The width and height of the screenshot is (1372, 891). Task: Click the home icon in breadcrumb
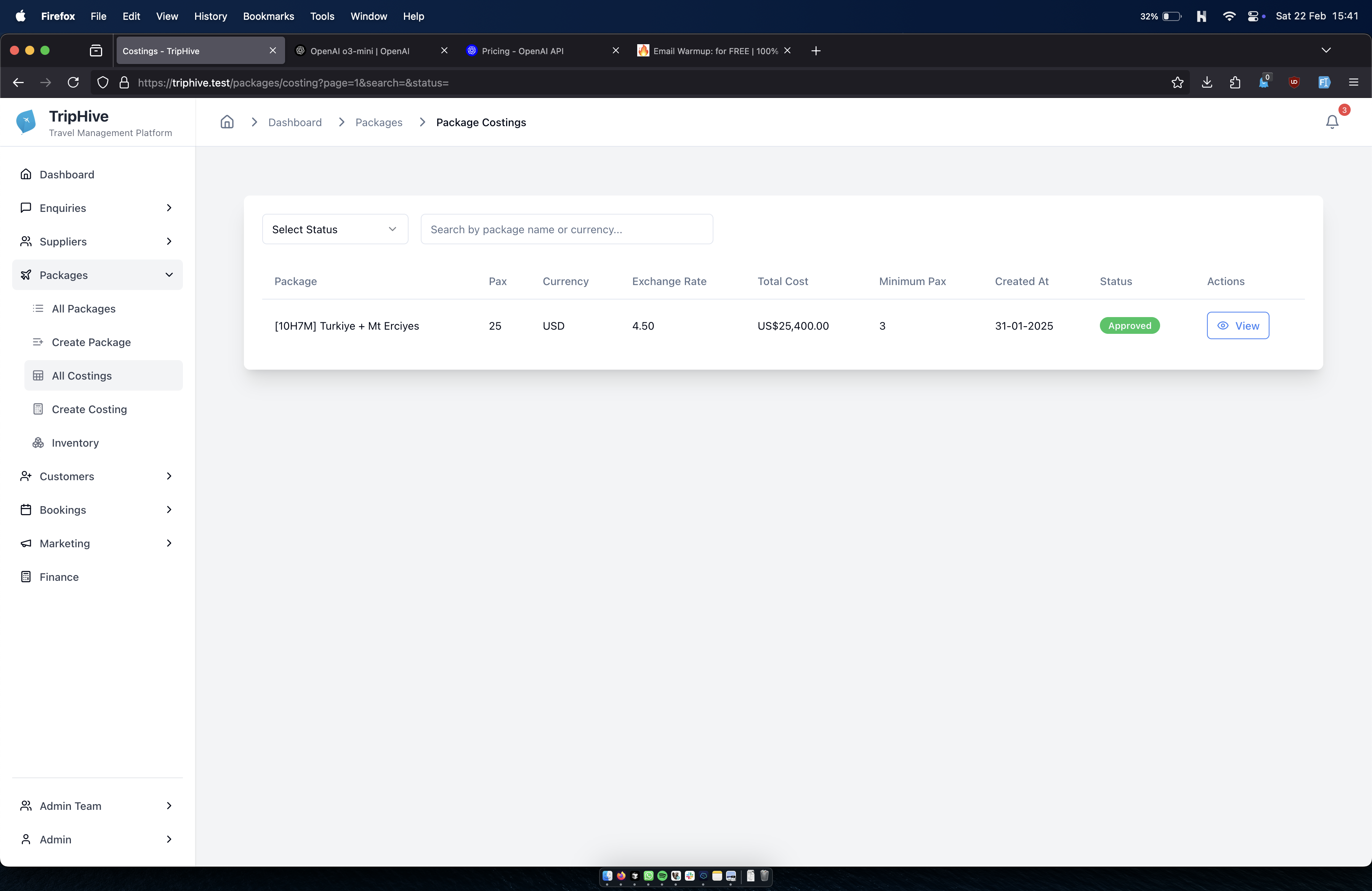click(227, 122)
